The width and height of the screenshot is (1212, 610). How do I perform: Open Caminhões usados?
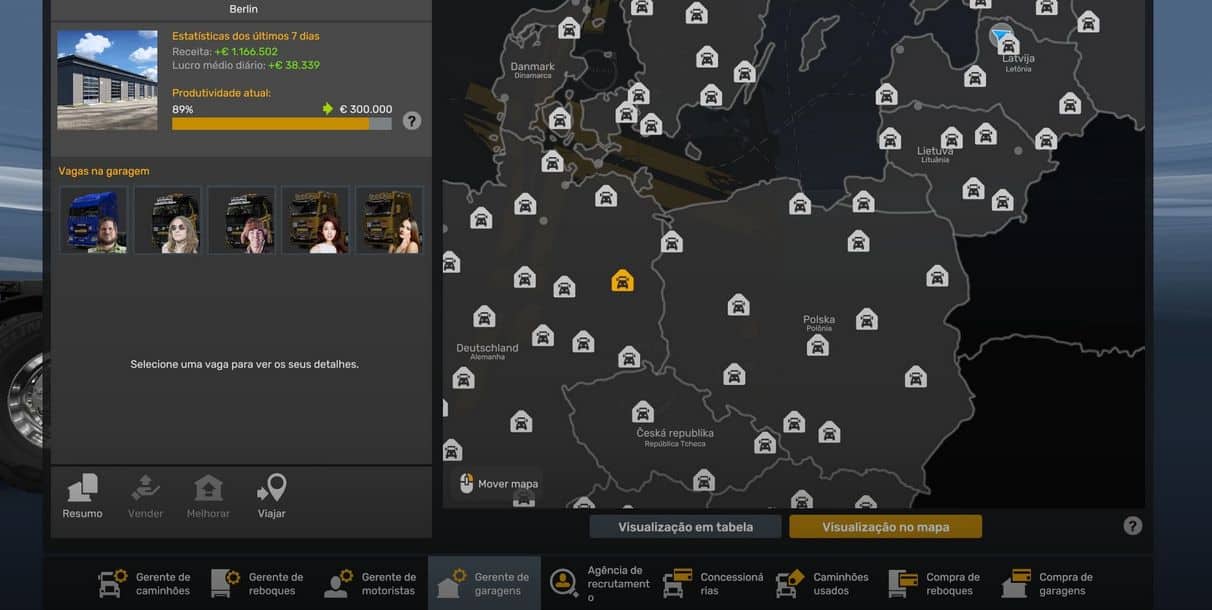824,583
